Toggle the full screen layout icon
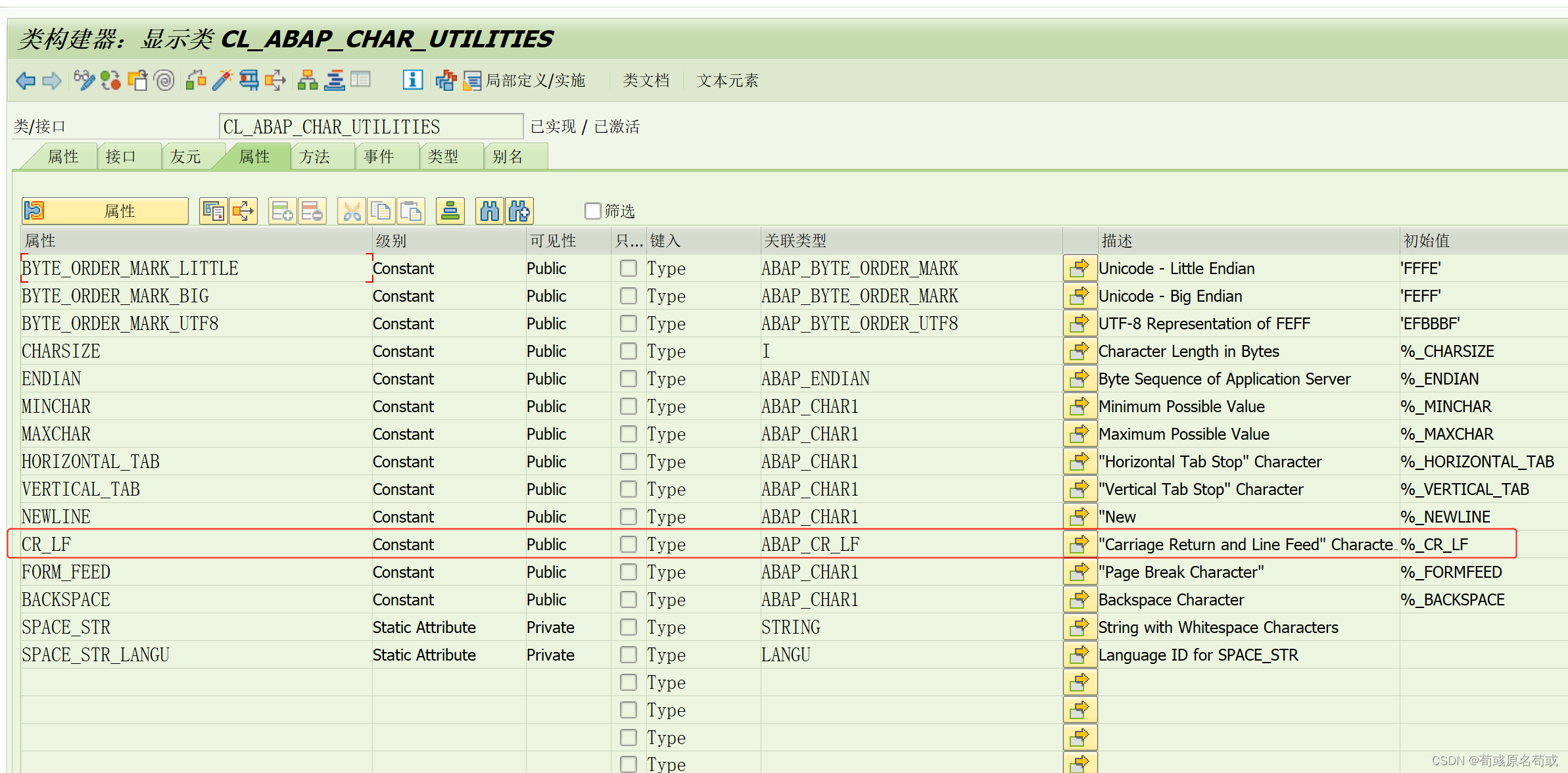The width and height of the screenshot is (1568, 773). pos(360,80)
